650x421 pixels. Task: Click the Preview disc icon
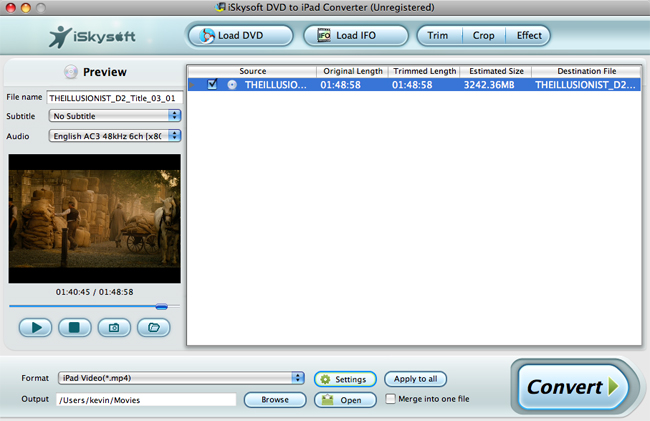[x=70, y=72]
